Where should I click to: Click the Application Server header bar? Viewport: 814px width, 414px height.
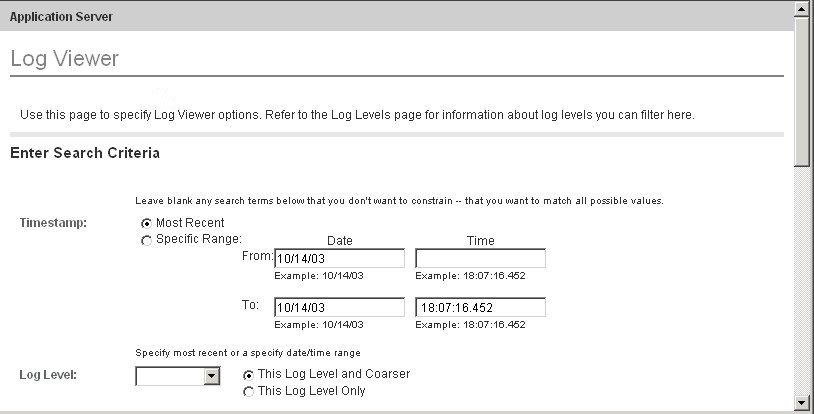(400, 17)
